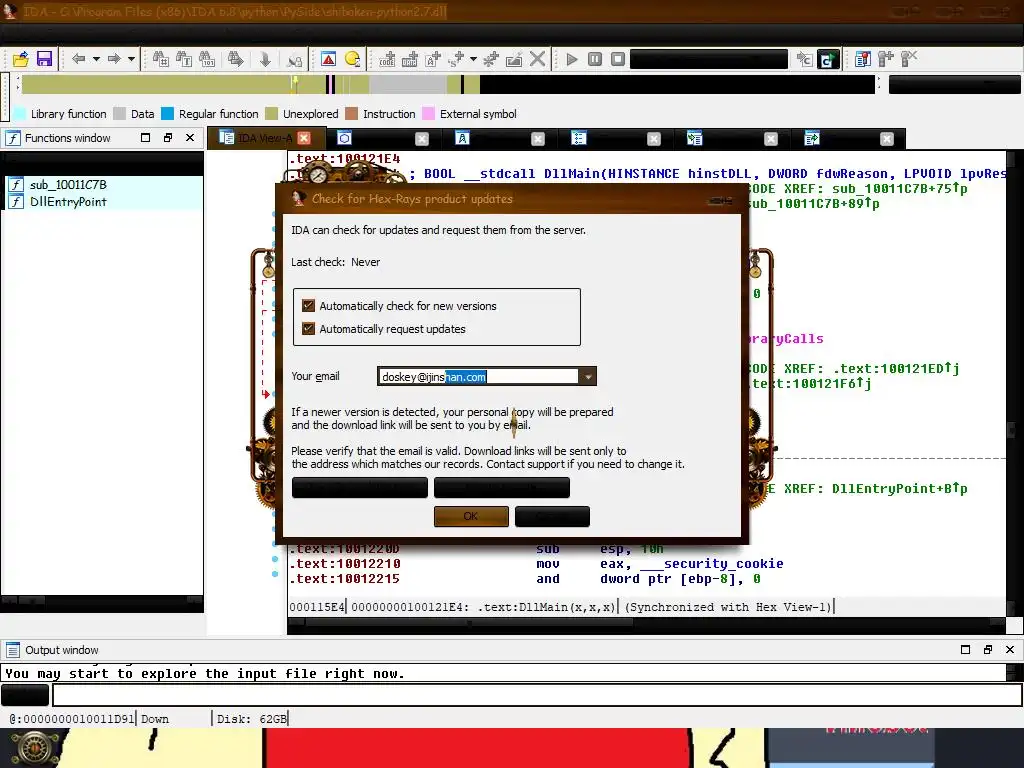Click the steampunk Start button on taskbar
Screen dimensions: 1024x768
[x=35, y=748]
